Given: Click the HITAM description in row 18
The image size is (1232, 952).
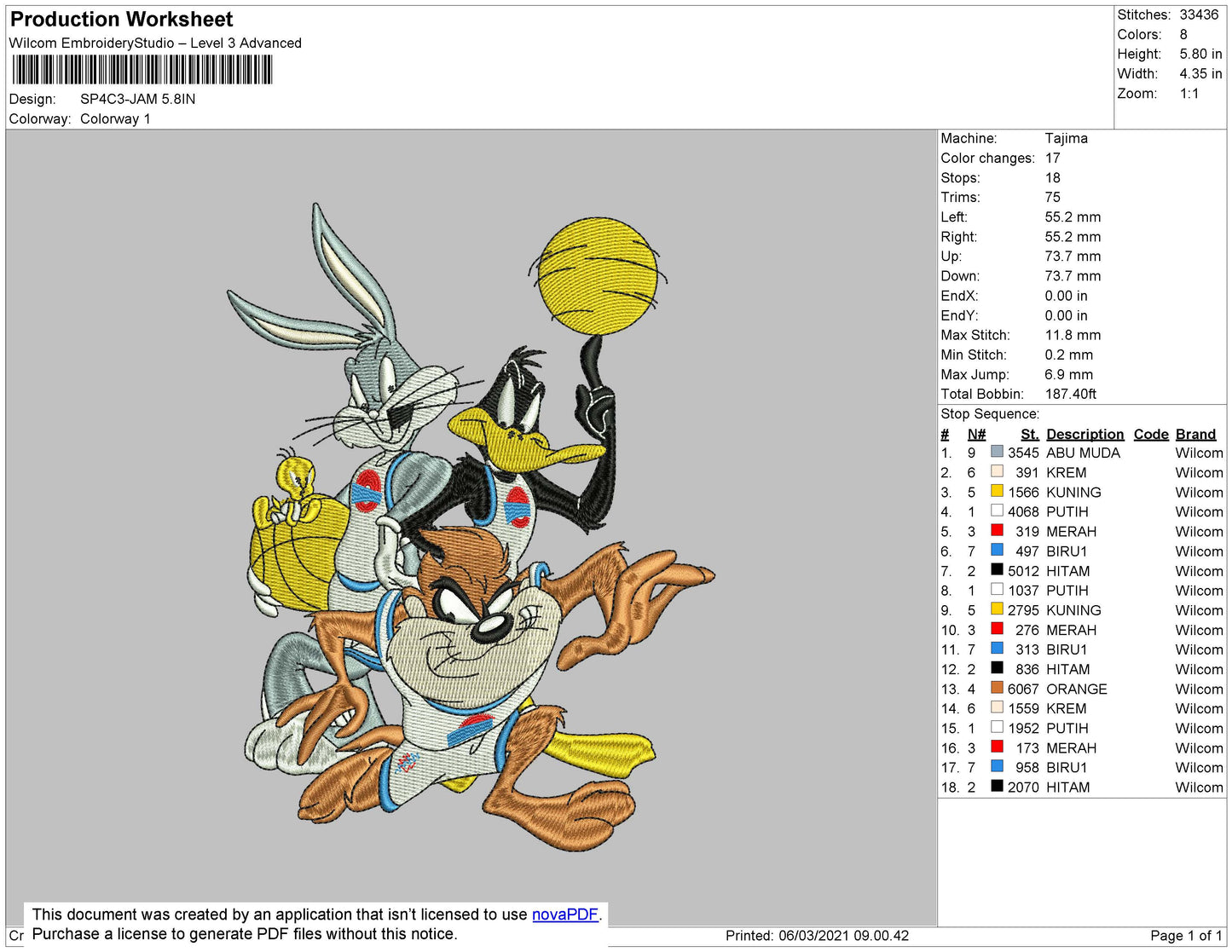Looking at the screenshot, I should tap(1067, 788).
